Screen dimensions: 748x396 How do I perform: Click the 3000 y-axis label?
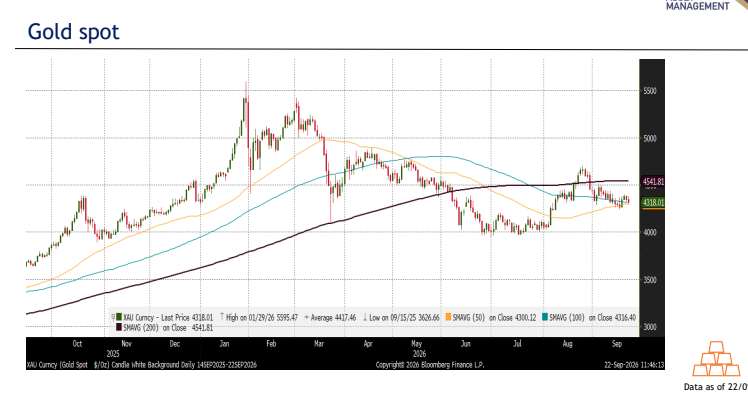tap(650, 327)
